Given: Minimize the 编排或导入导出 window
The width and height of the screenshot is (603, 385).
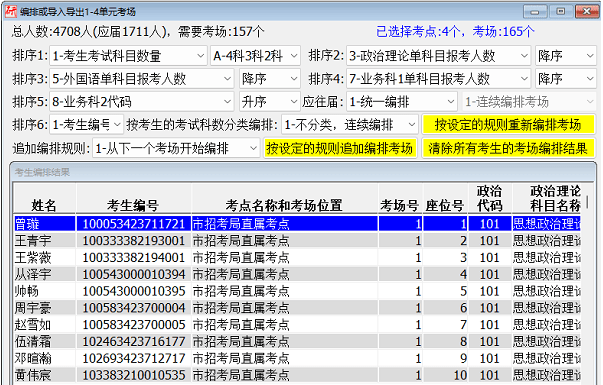Looking at the screenshot, I should (x=535, y=12).
